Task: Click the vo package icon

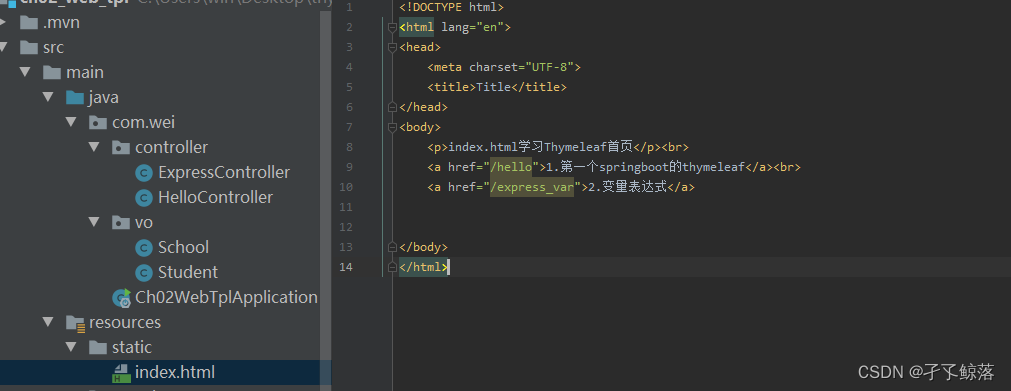Action: (121, 223)
